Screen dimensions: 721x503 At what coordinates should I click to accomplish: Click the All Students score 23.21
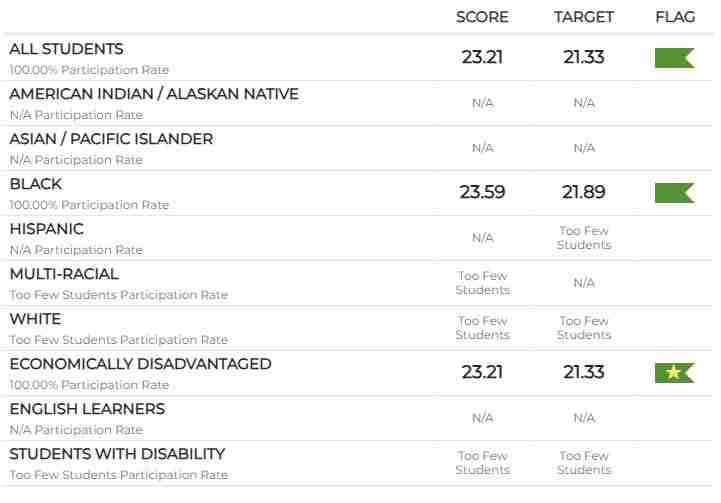[482, 58]
